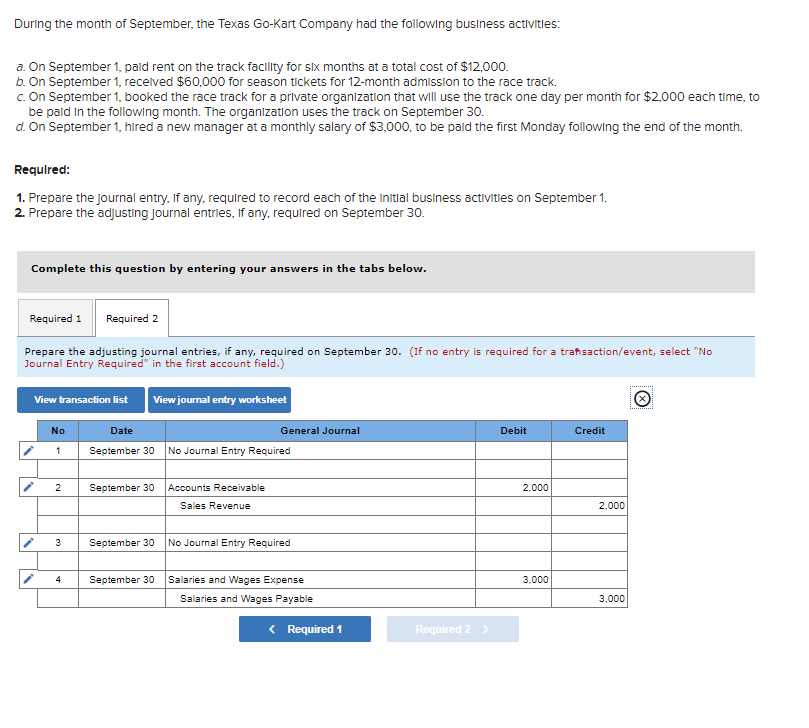809x728 pixels.
Task: Click the 2,000 credit for Sales Revenue
Action: pos(589,506)
